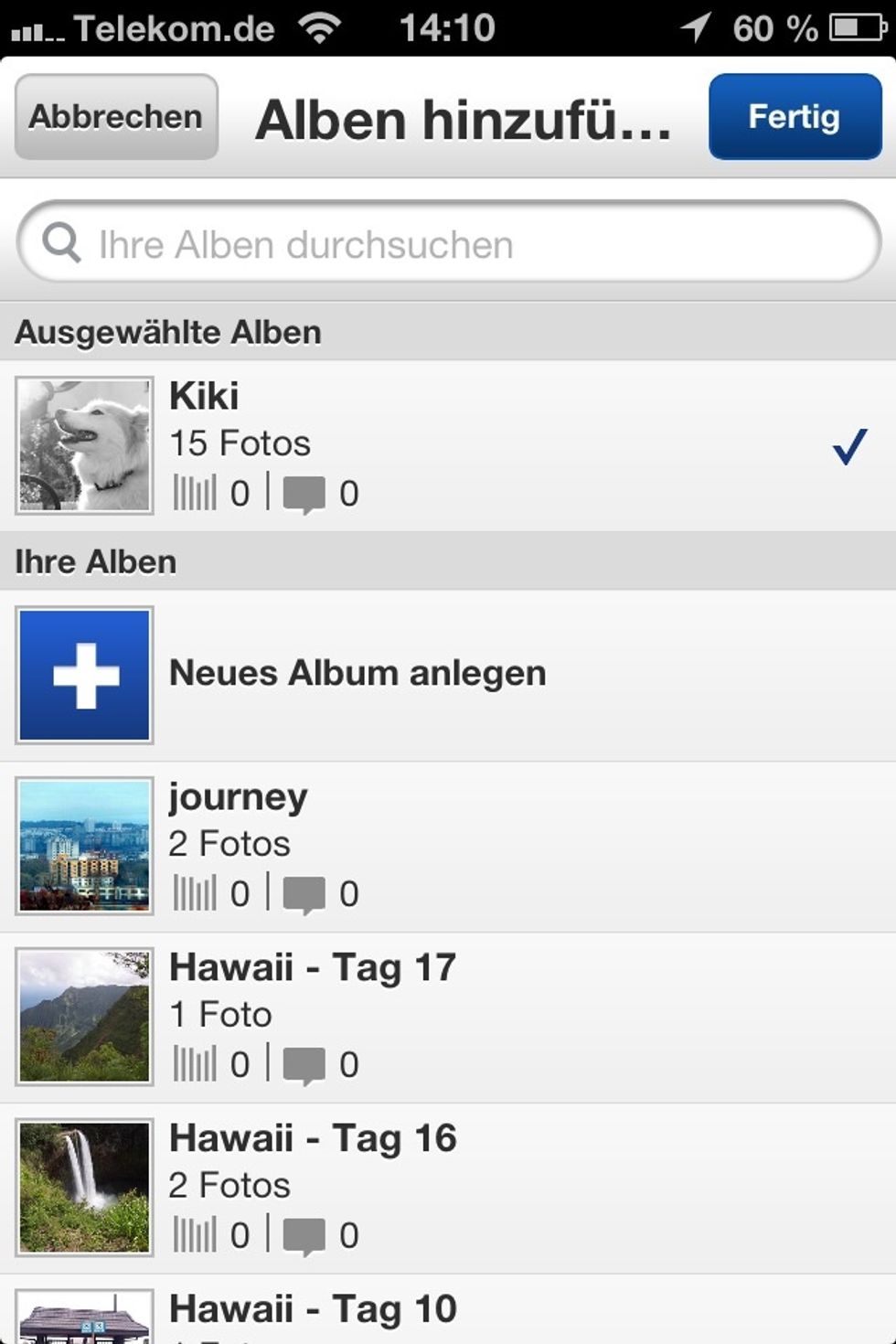Tap comment bubble icon under Hawaii - Tag 17
This screenshot has width=896, height=1344.
pos(304,1066)
